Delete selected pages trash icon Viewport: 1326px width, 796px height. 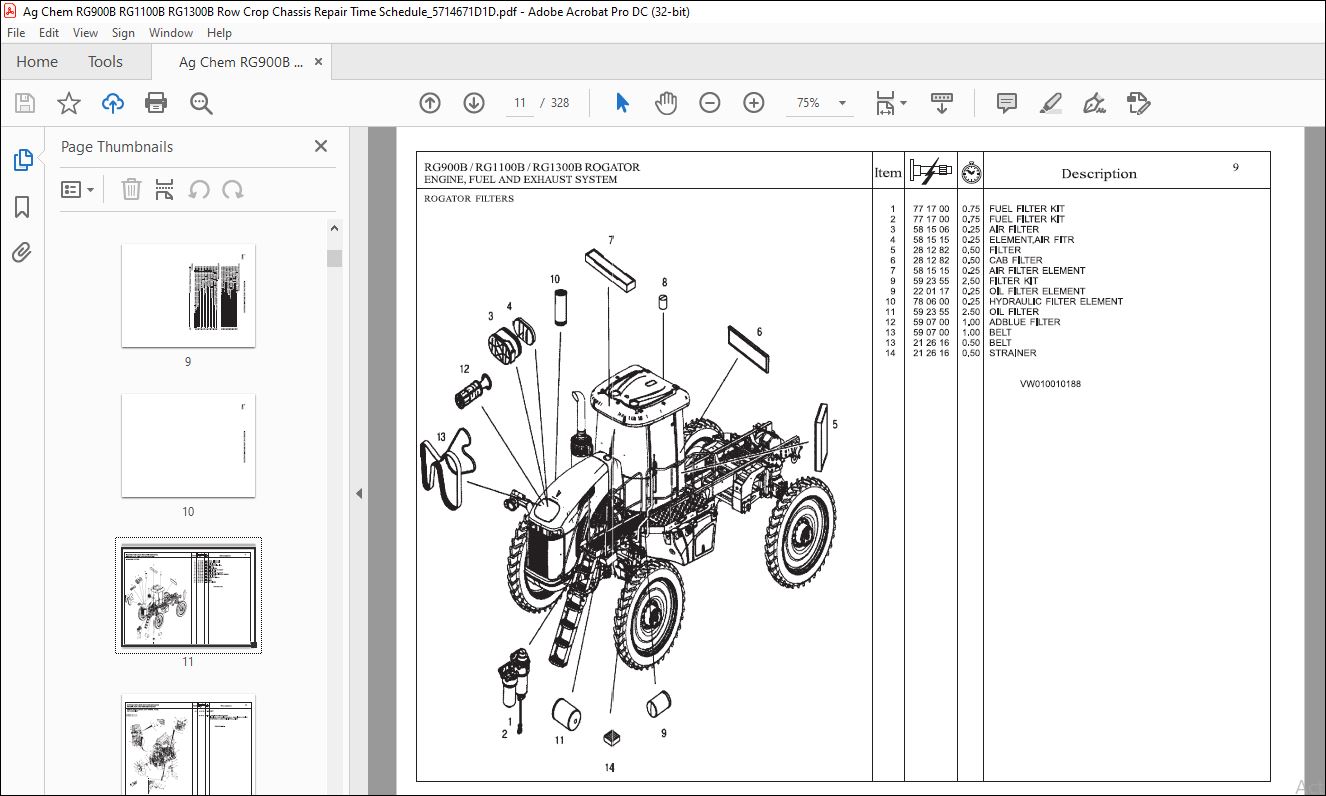pos(132,189)
